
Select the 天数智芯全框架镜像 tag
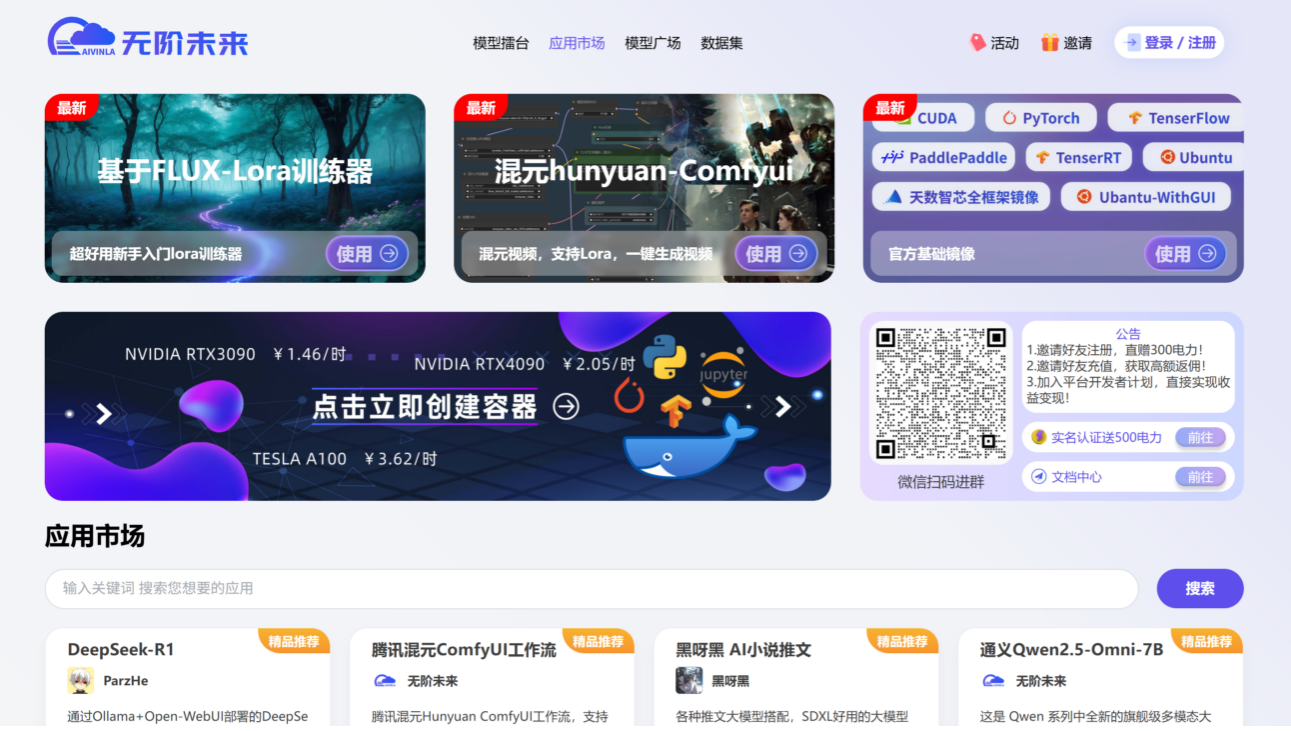[962, 197]
